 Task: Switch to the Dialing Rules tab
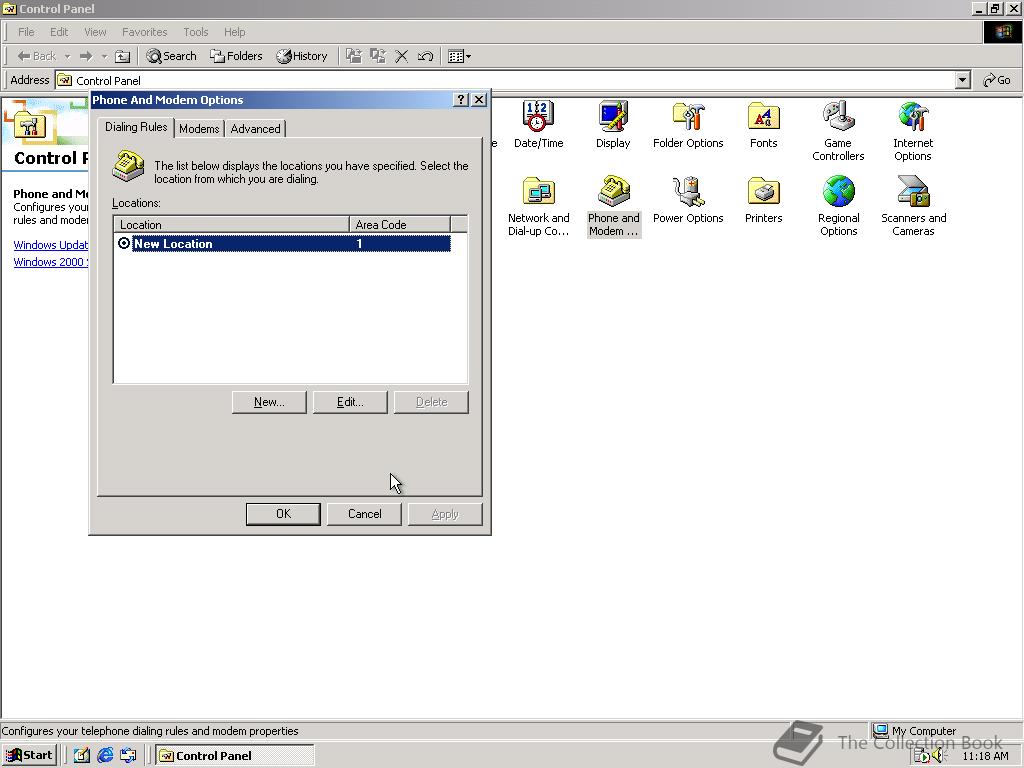[x=136, y=127]
